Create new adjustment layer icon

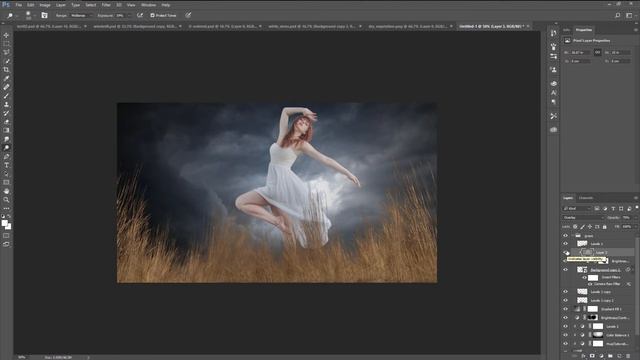[601, 356]
